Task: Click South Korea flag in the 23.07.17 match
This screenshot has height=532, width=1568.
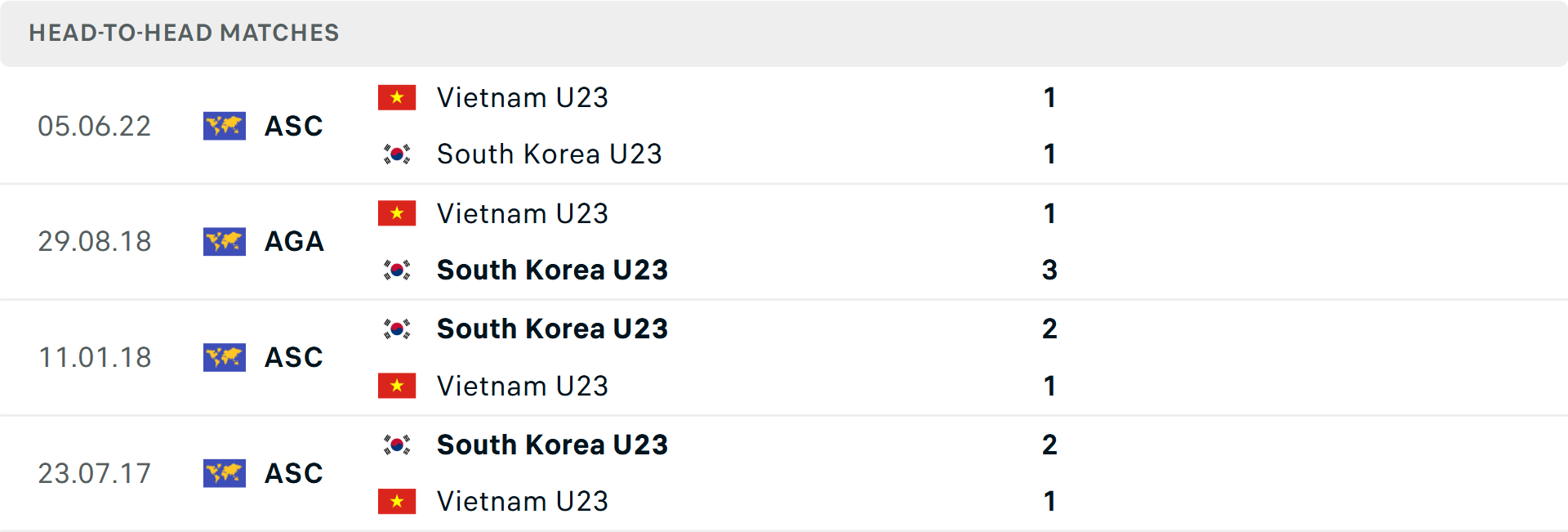Action: [x=397, y=445]
